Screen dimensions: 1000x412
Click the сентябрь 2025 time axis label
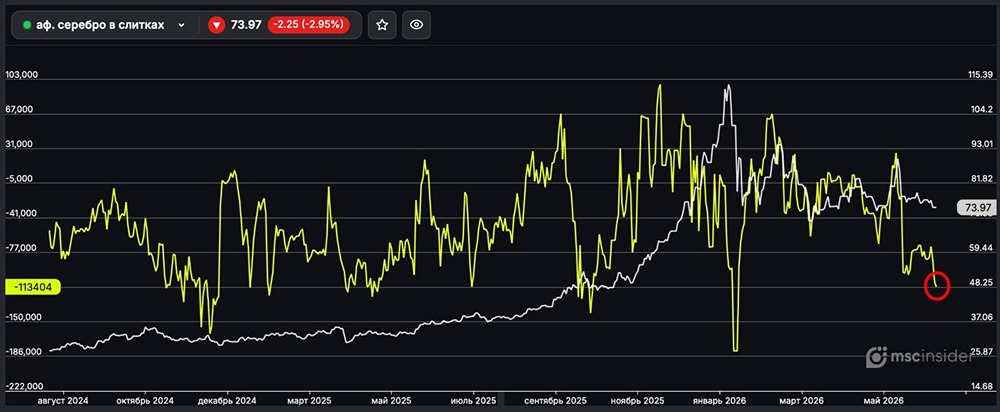click(x=556, y=401)
